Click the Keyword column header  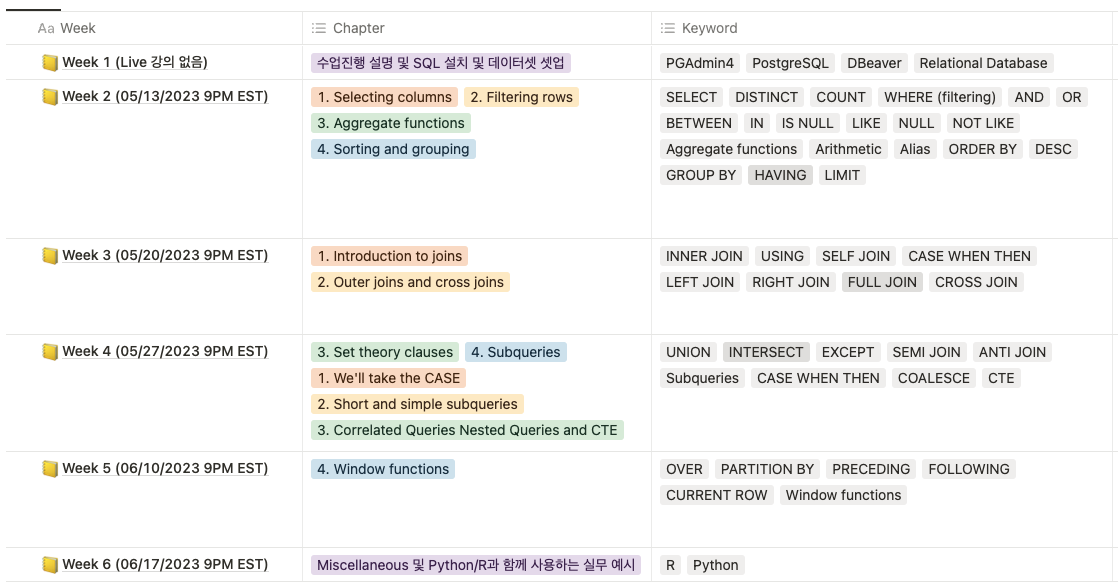(x=882, y=29)
